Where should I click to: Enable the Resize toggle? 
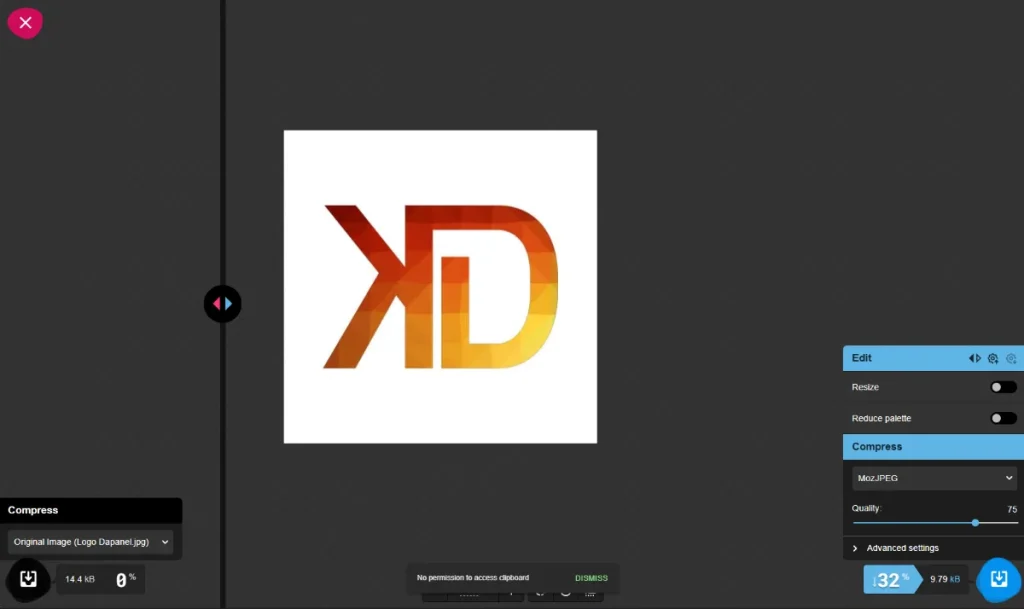pyautogui.click(x=1003, y=387)
